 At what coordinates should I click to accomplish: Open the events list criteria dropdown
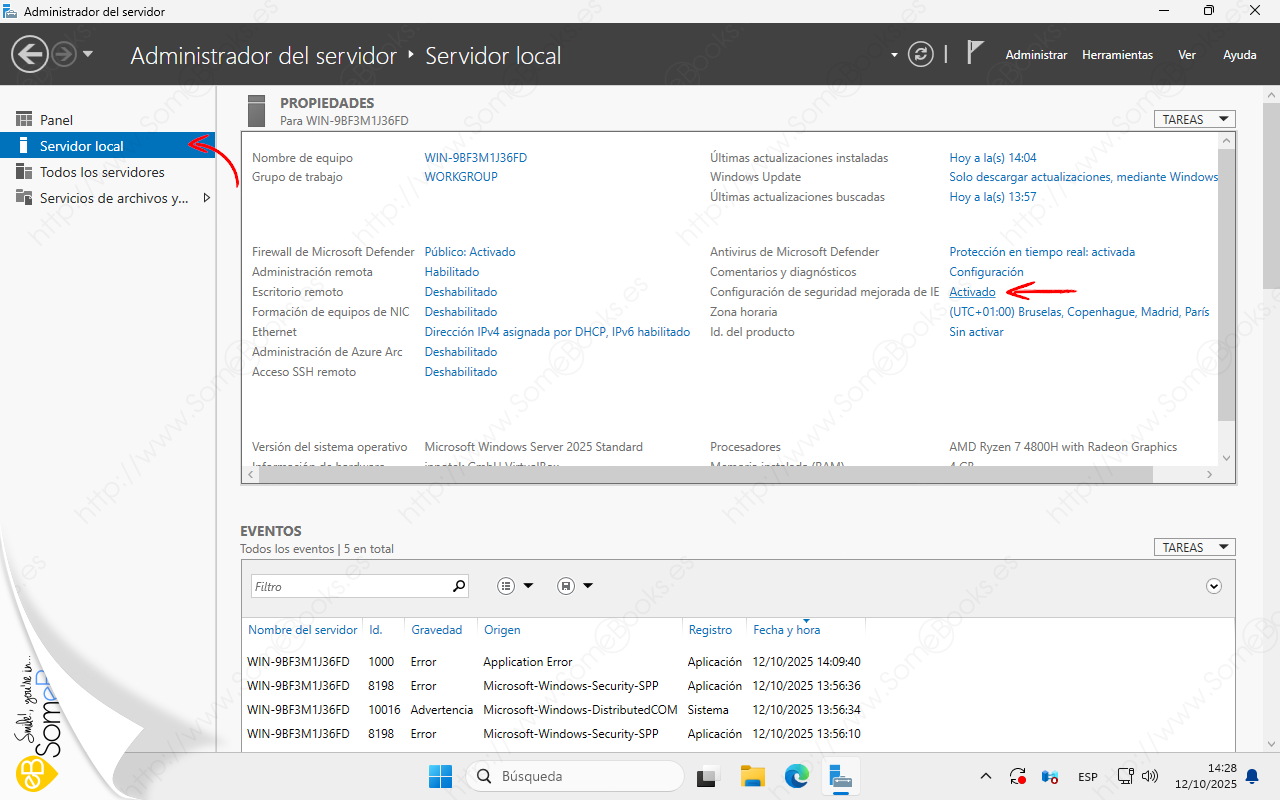(515, 586)
